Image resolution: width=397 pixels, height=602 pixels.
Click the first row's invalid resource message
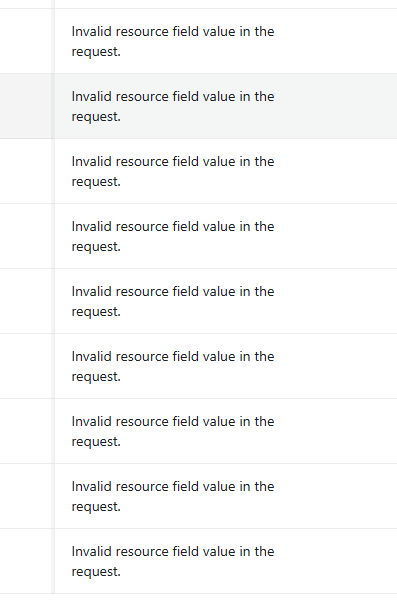pos(173,41)
